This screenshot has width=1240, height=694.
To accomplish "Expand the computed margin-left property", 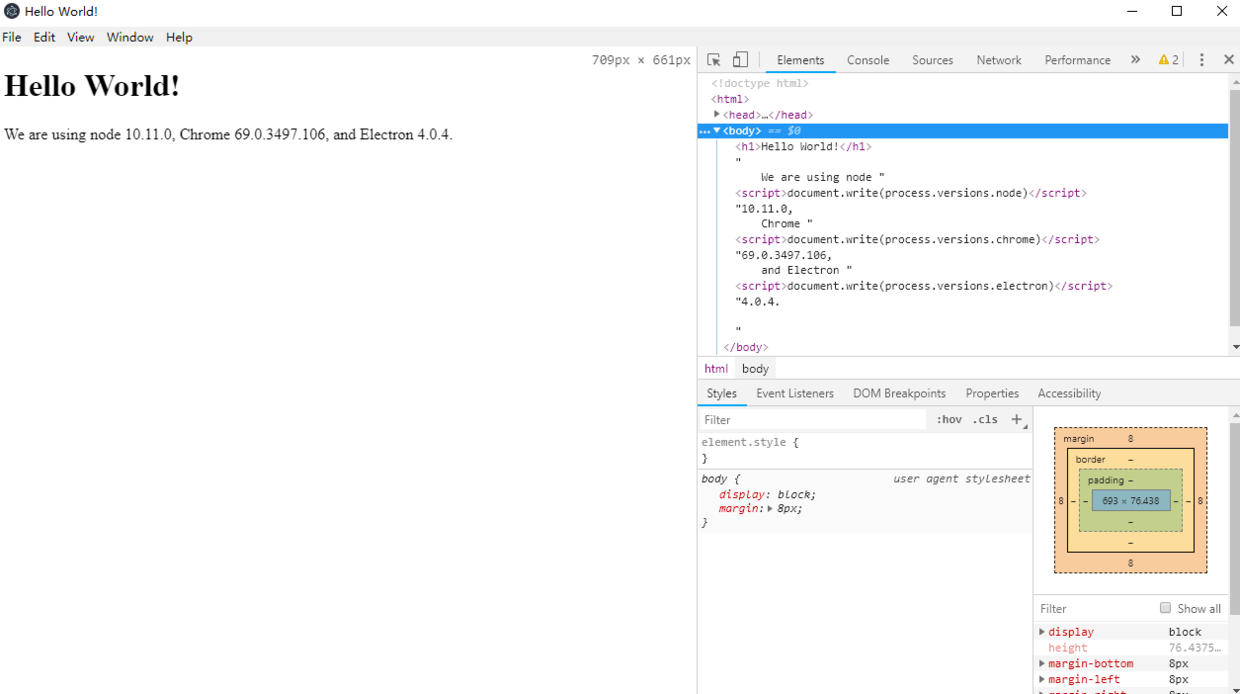I will pyautogui.click(x=1042, y=680).
